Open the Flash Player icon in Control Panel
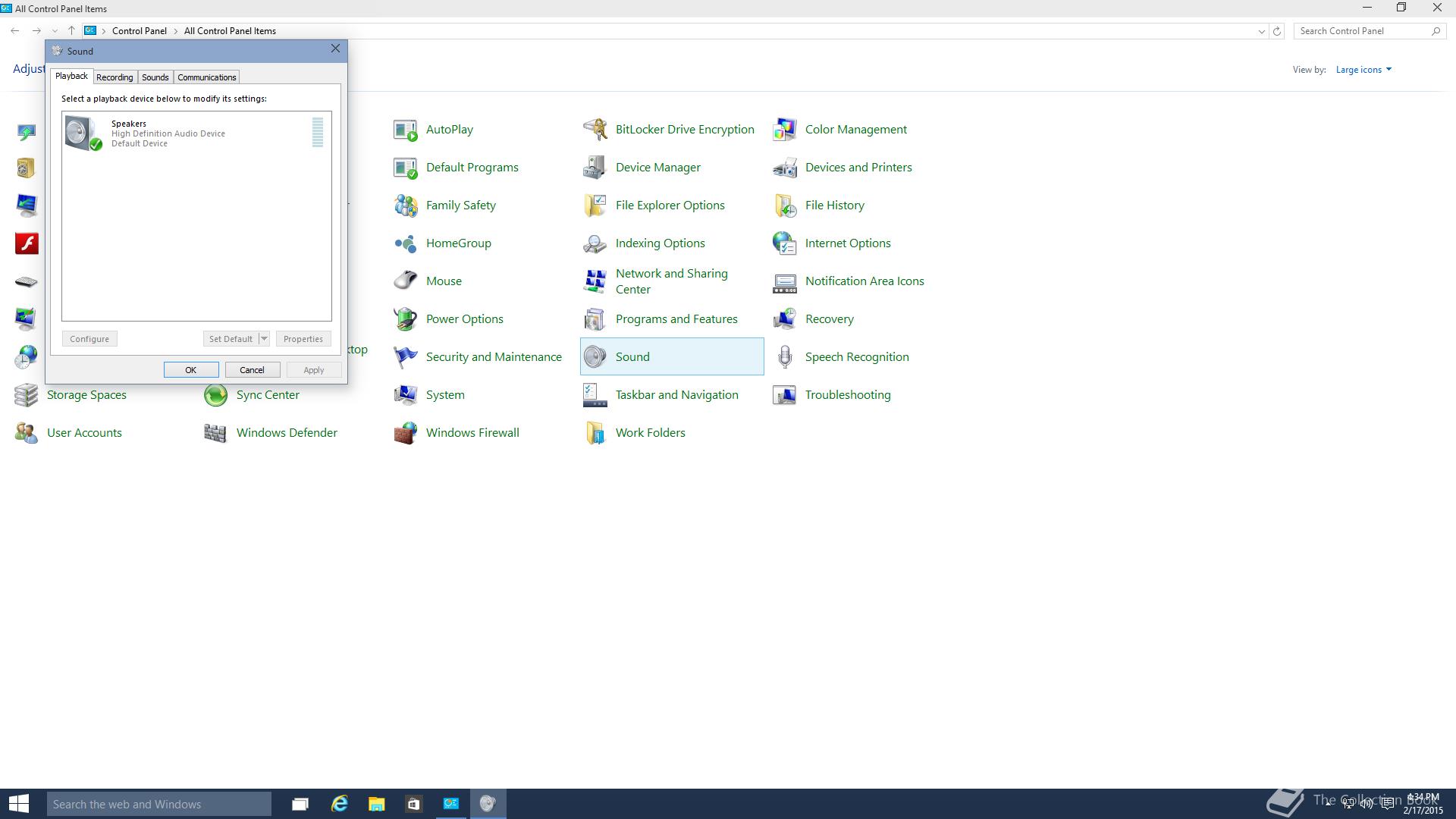Screen dimensions: 1456x819 (x=27, y=243)
